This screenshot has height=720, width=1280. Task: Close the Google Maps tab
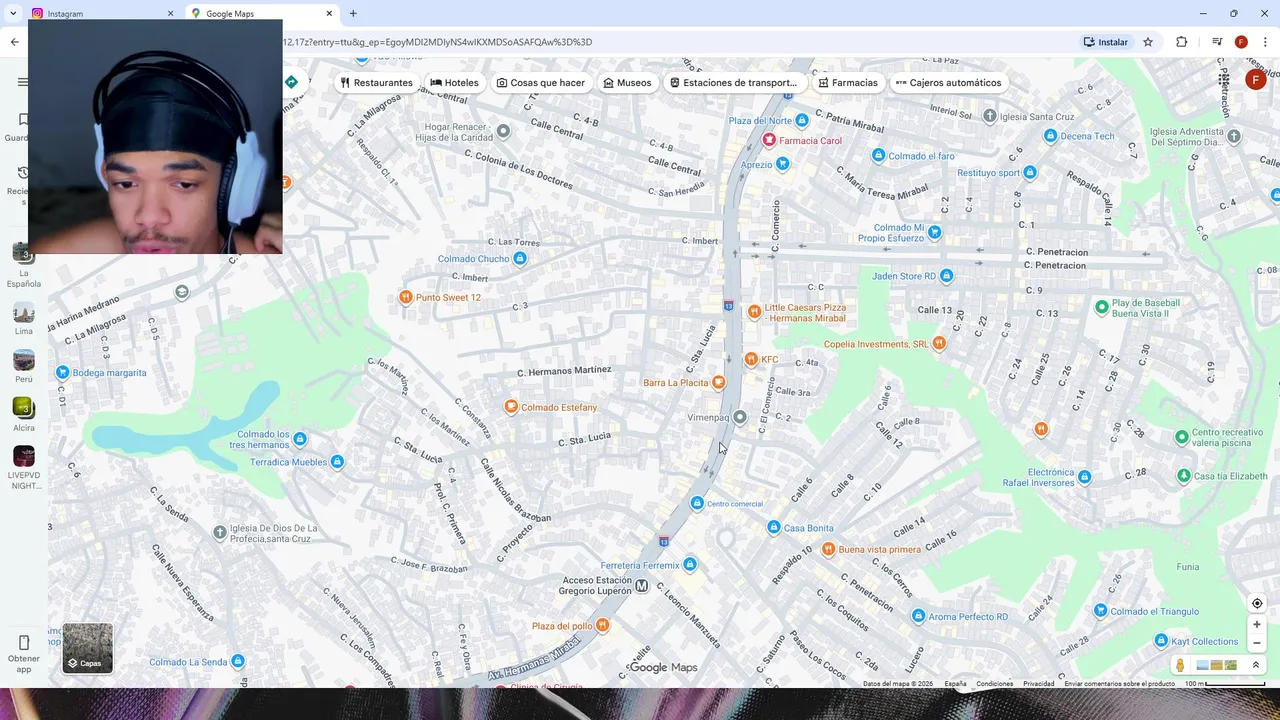point(329,13)
